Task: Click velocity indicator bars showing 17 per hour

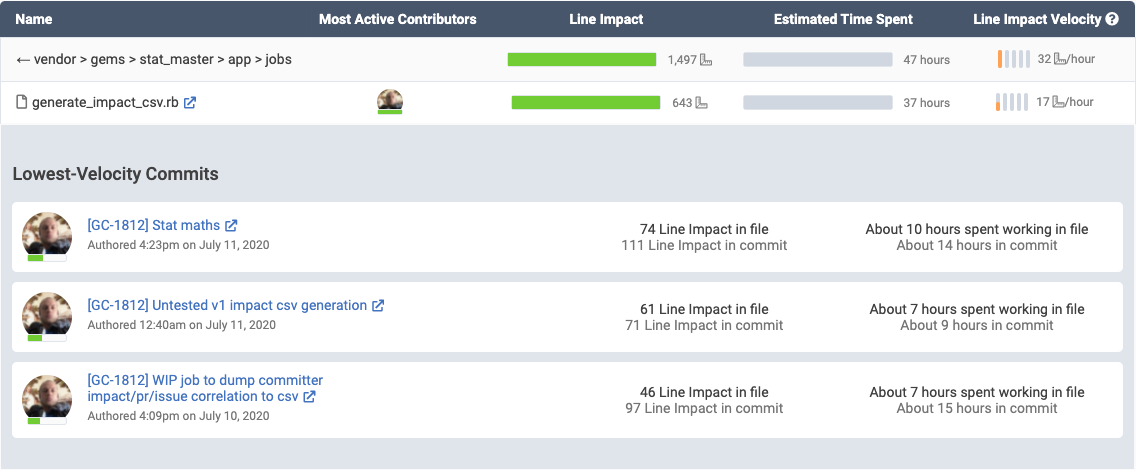Action: point(1012,102)
